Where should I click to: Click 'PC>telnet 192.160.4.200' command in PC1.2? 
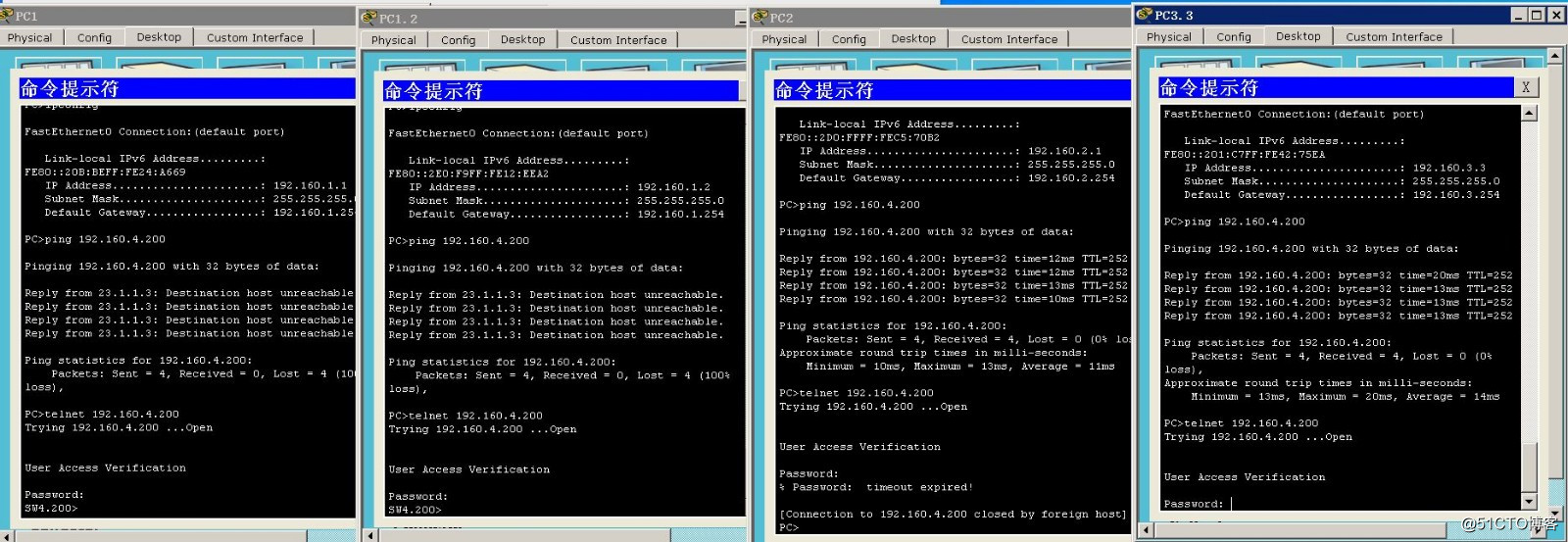465,416
